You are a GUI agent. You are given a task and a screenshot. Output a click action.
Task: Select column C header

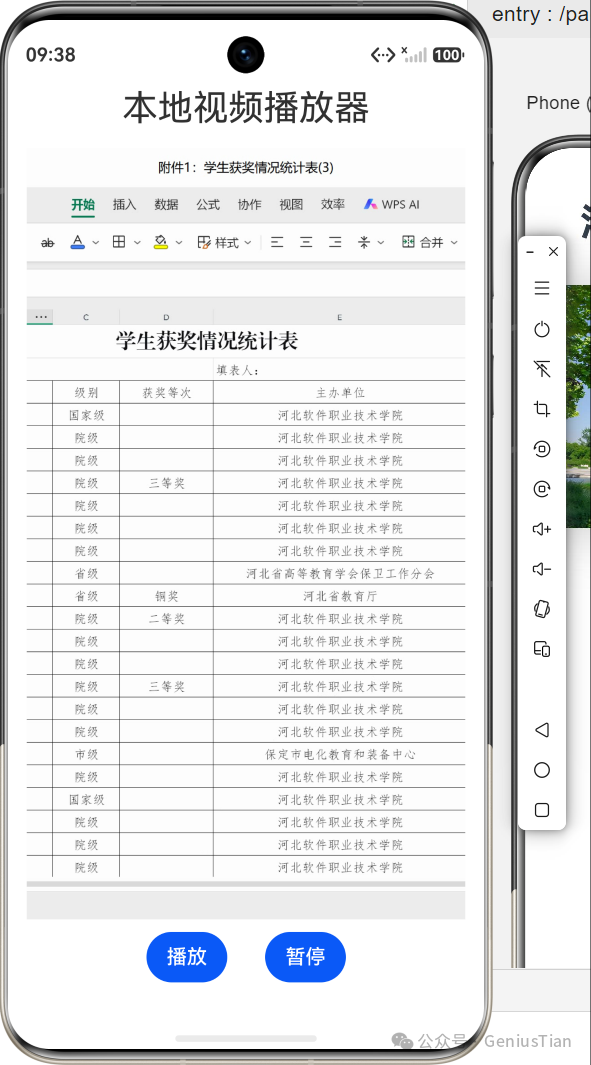point(86,317)
